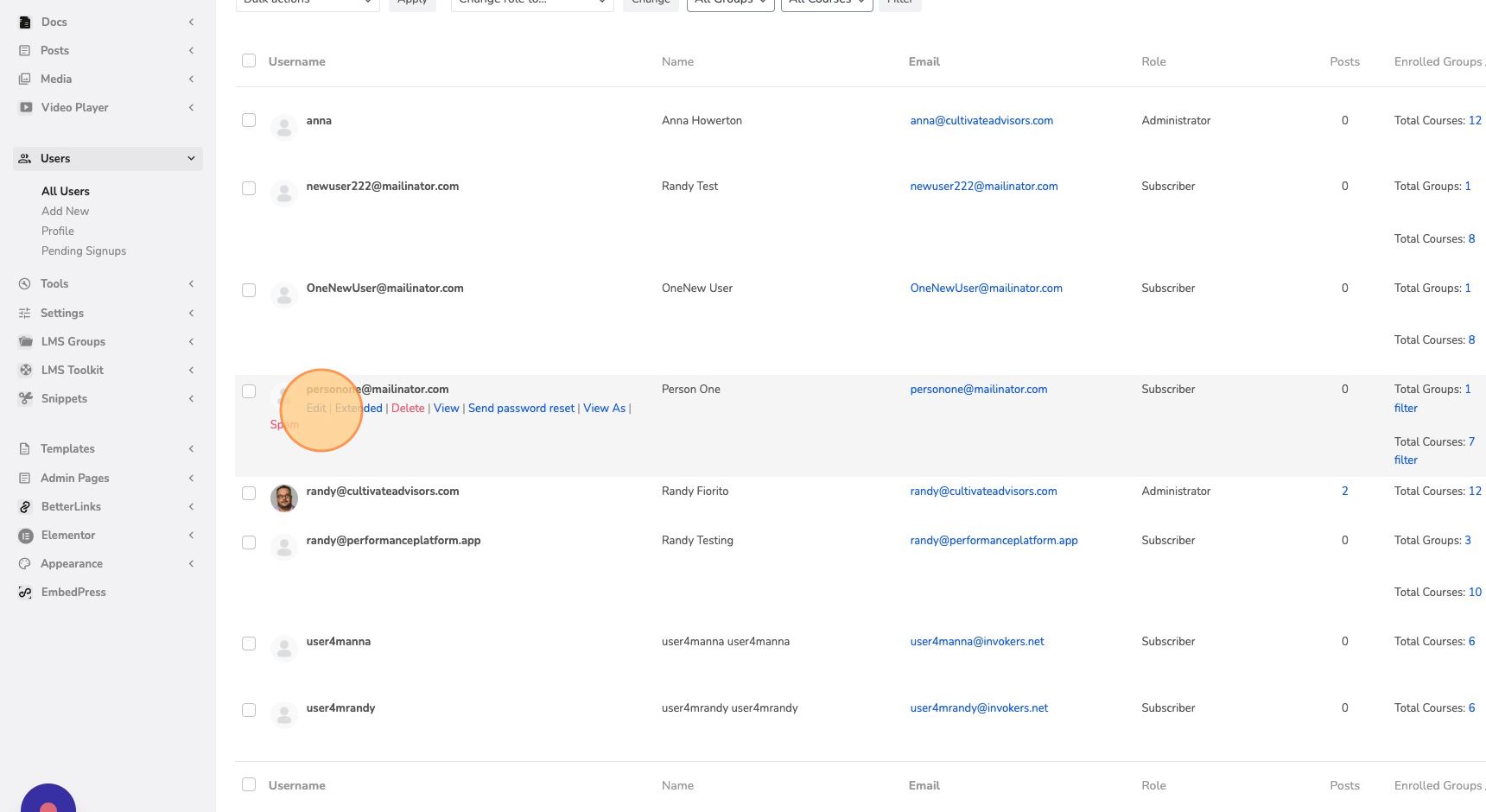Toggle the footer select-all checkbox
1486x812 pixels.
pyautogui.click(x=249, y=784)
